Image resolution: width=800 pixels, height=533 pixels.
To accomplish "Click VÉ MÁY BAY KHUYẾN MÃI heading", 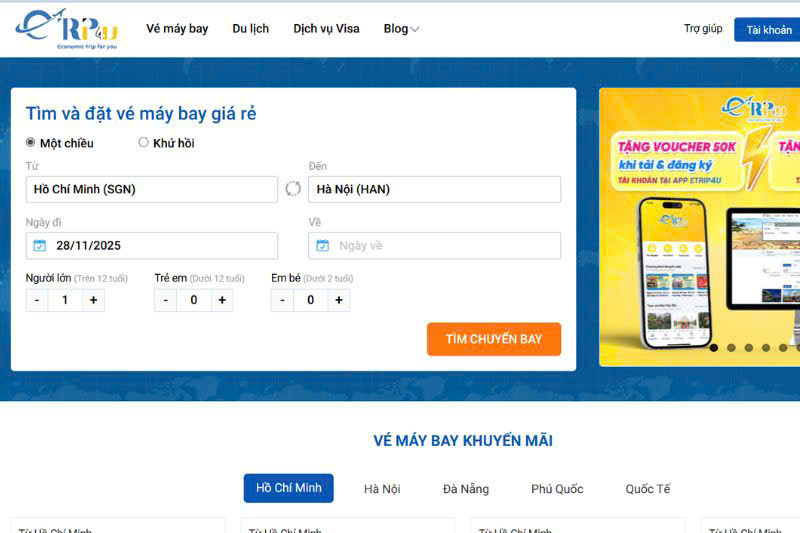I will [463, 441].
